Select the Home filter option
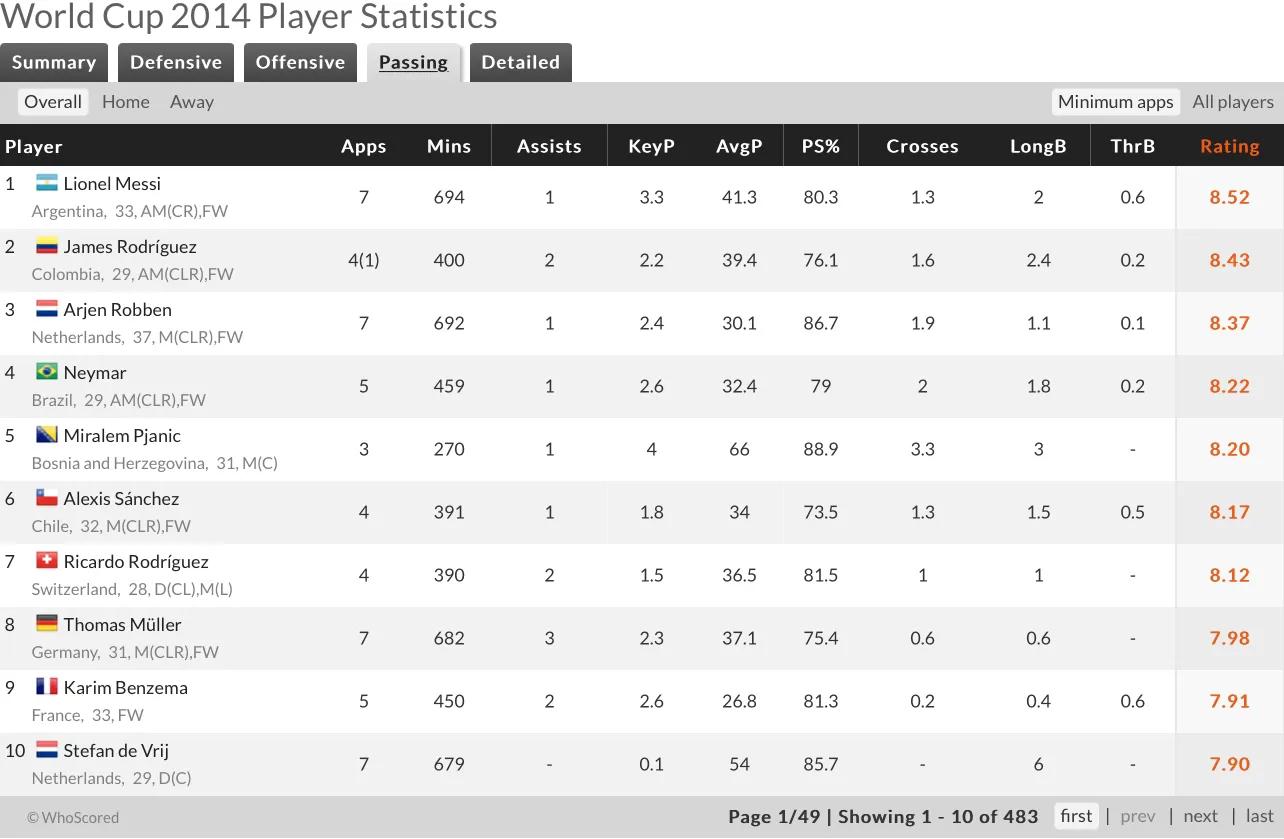1284x839 pixels. pos(126,102)
